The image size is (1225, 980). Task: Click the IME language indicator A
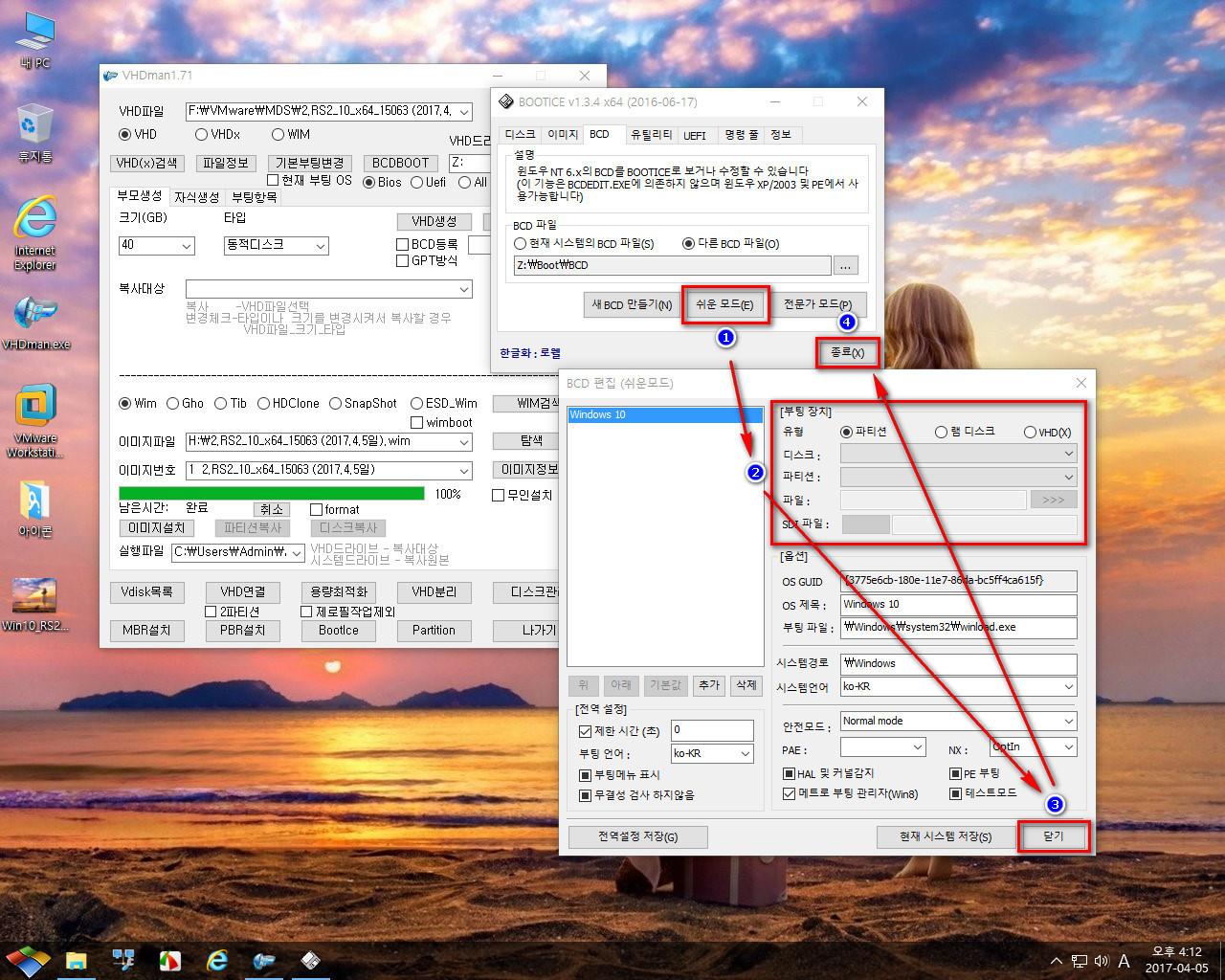pyautogui.click(x=1124, y=961)
